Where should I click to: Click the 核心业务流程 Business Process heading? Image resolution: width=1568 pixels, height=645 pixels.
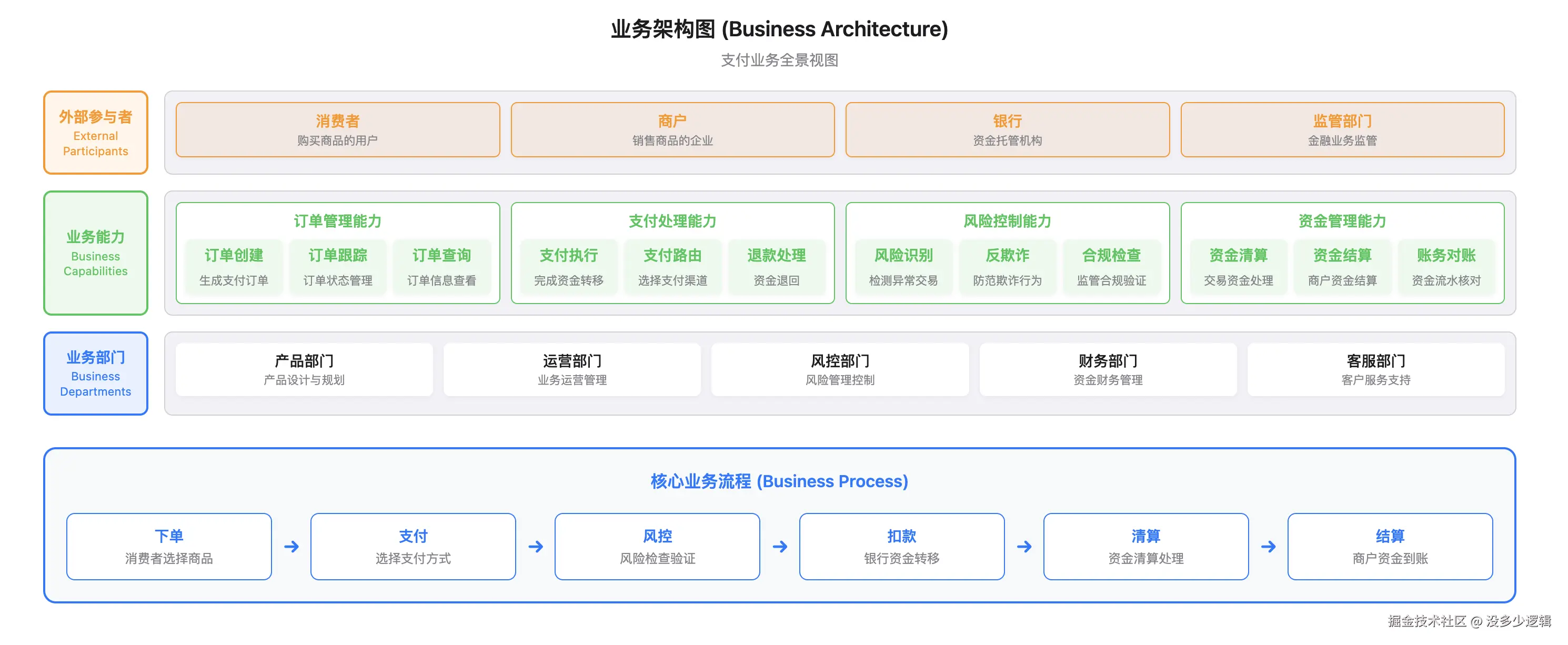(x=779, y=481)
